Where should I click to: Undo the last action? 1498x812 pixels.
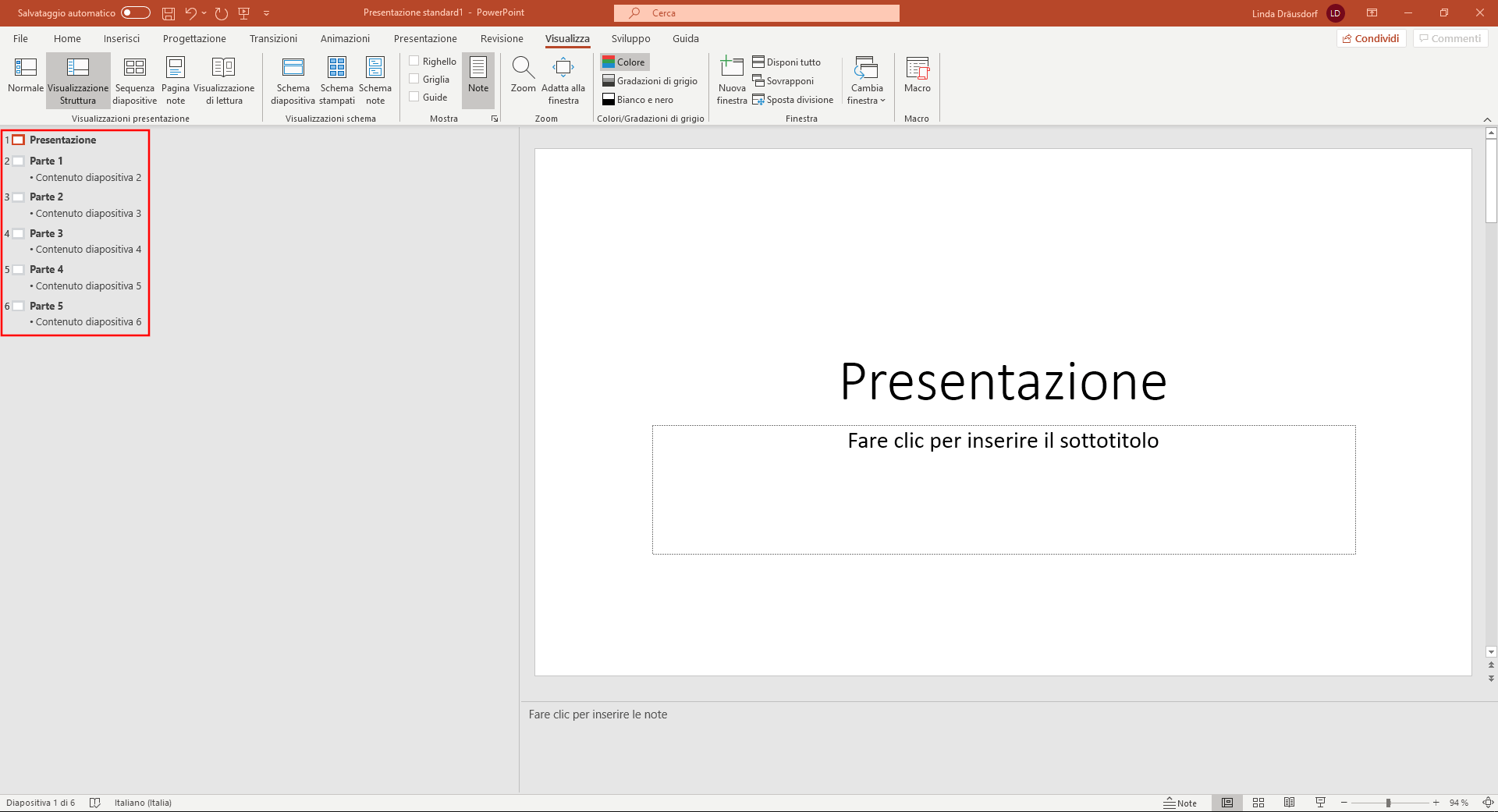(x=190, y=13)
